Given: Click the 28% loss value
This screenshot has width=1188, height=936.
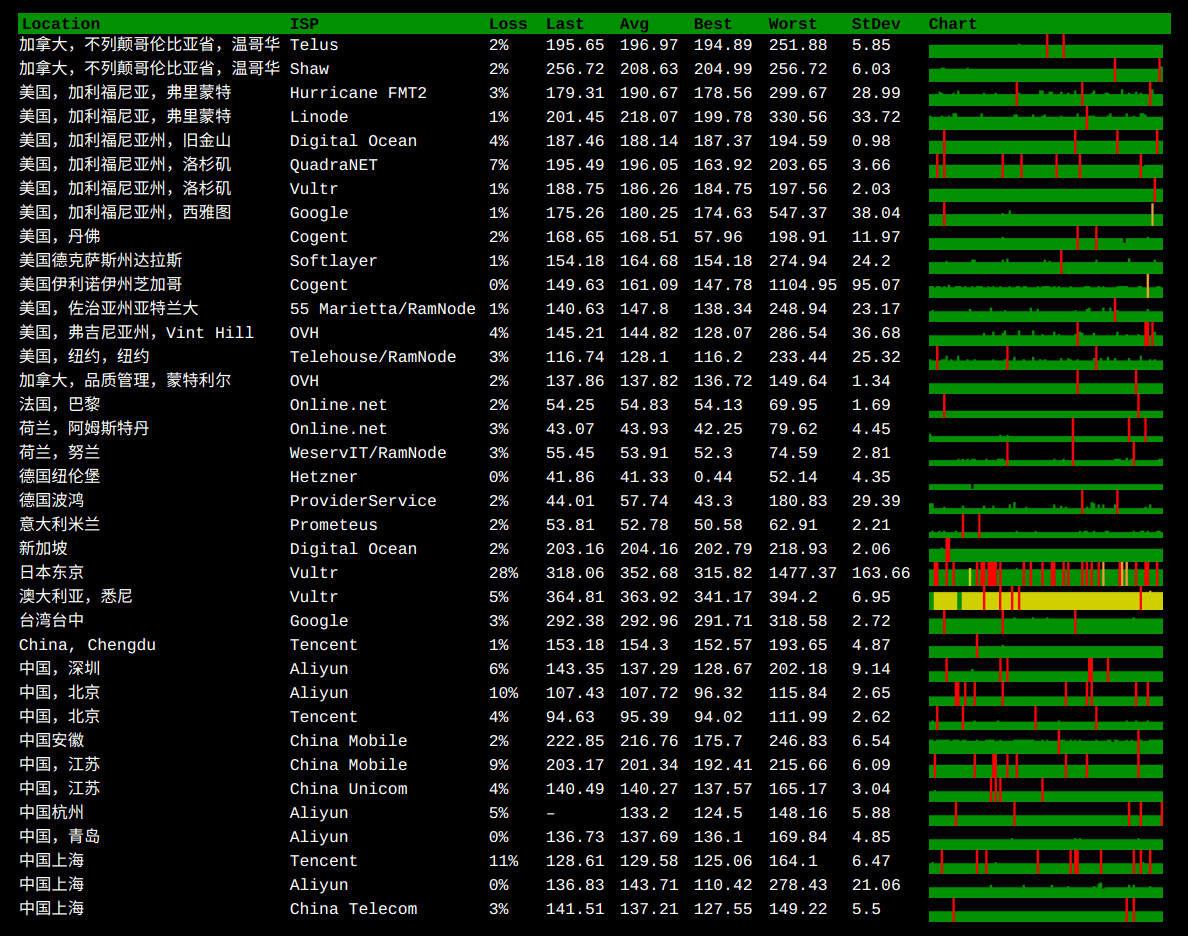Looking at the screenshot, I should 503,573.
